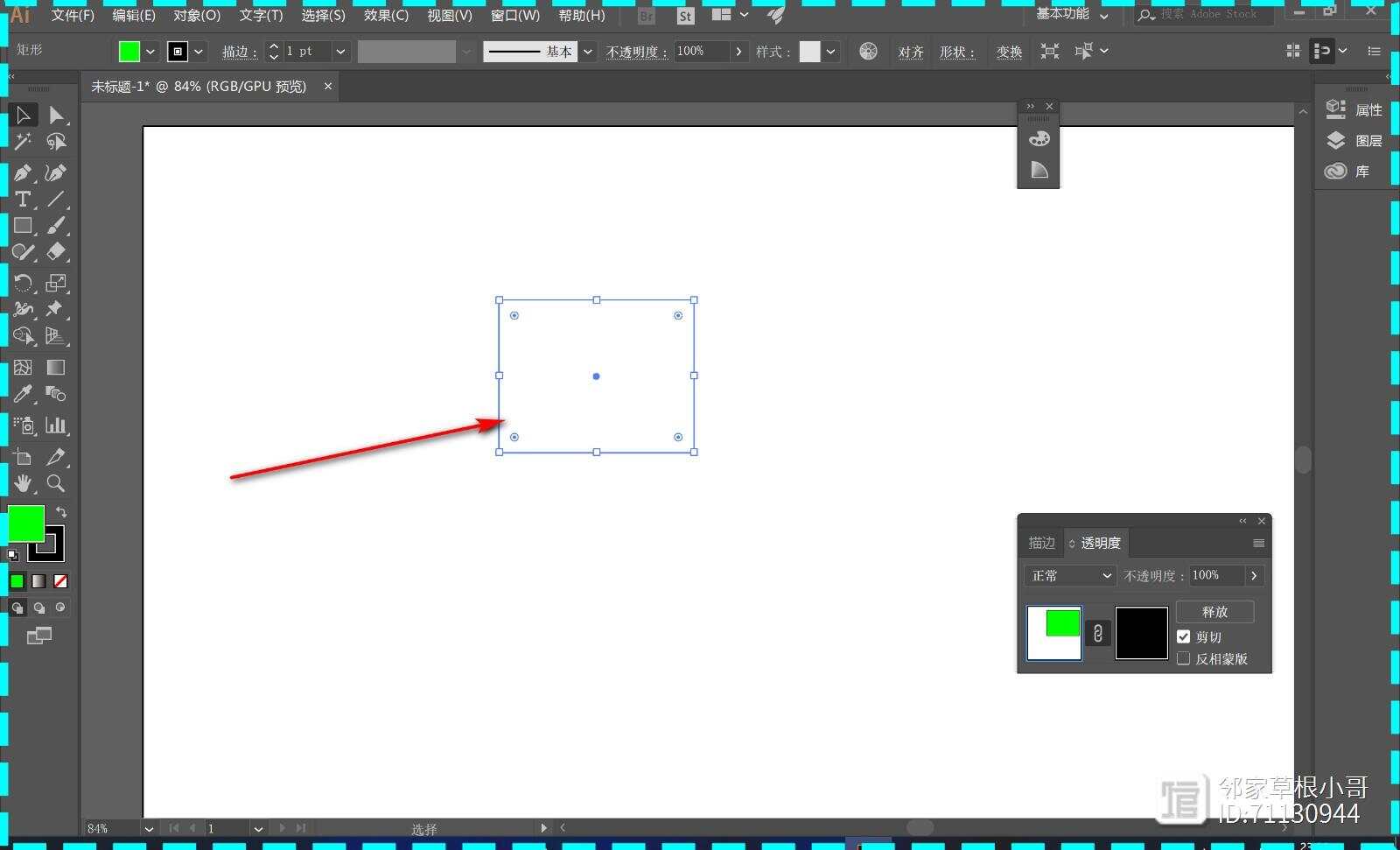The width and height of the screenshot is (1400, 850).
Task: Select the Zoom tool
Action: [x=56, y=483]
